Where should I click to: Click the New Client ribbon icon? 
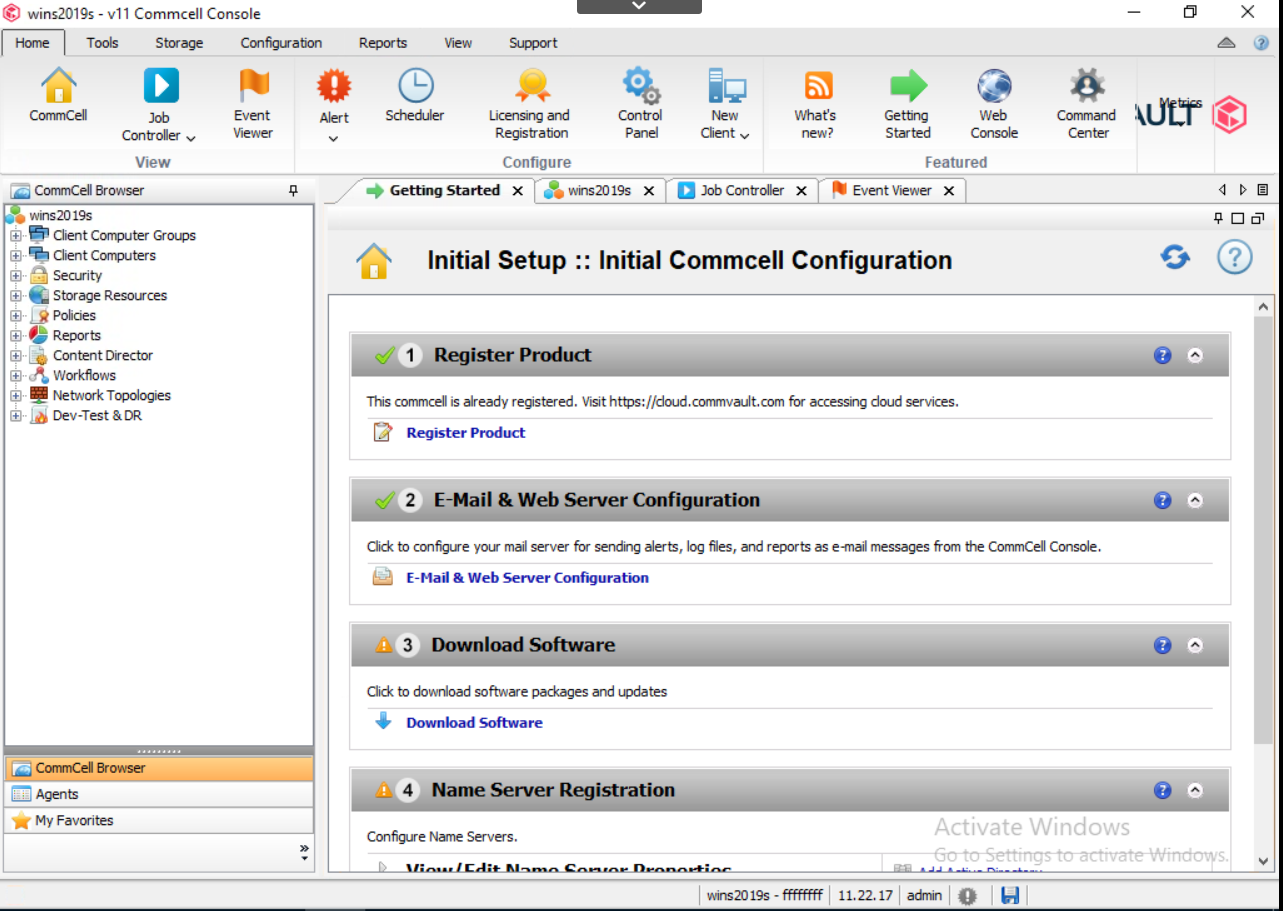point(726,86)
